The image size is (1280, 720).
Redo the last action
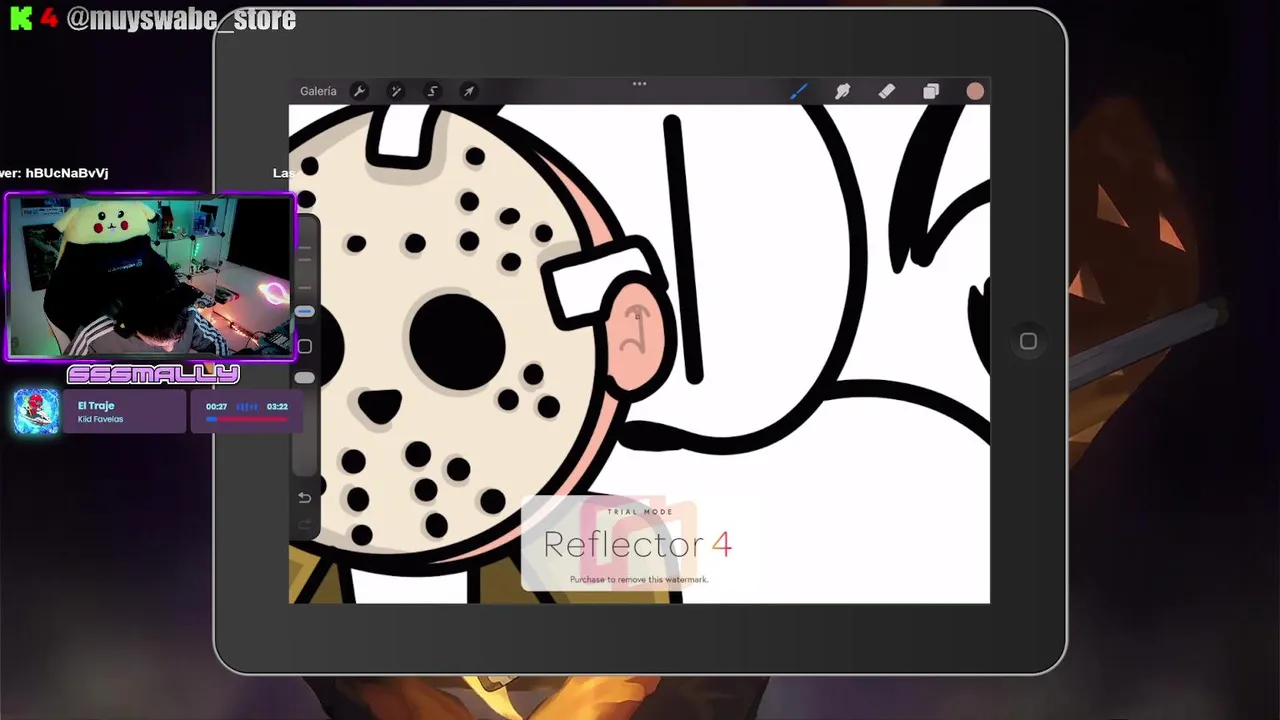pyautogui.click(x=305, y=525)
